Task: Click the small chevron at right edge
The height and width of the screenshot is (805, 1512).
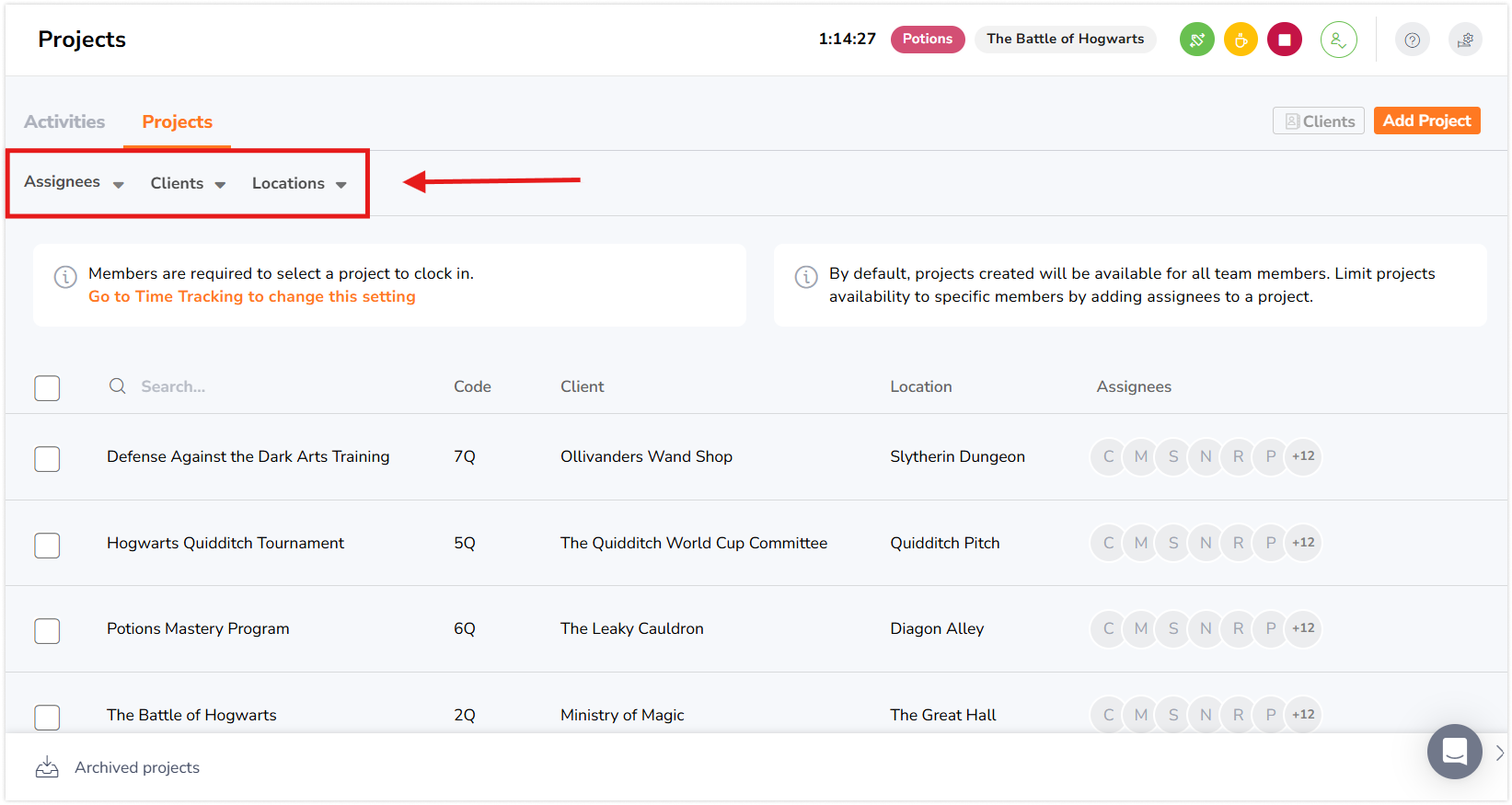Action: 1500,753
